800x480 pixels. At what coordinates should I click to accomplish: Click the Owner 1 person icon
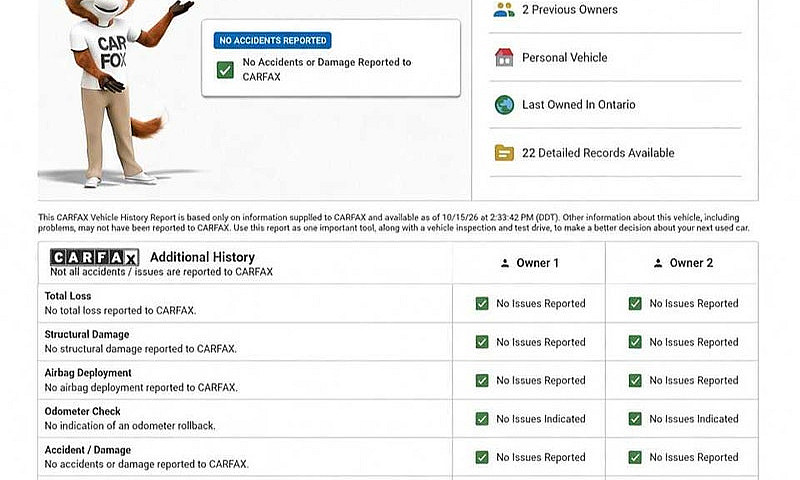coord(505,263)
